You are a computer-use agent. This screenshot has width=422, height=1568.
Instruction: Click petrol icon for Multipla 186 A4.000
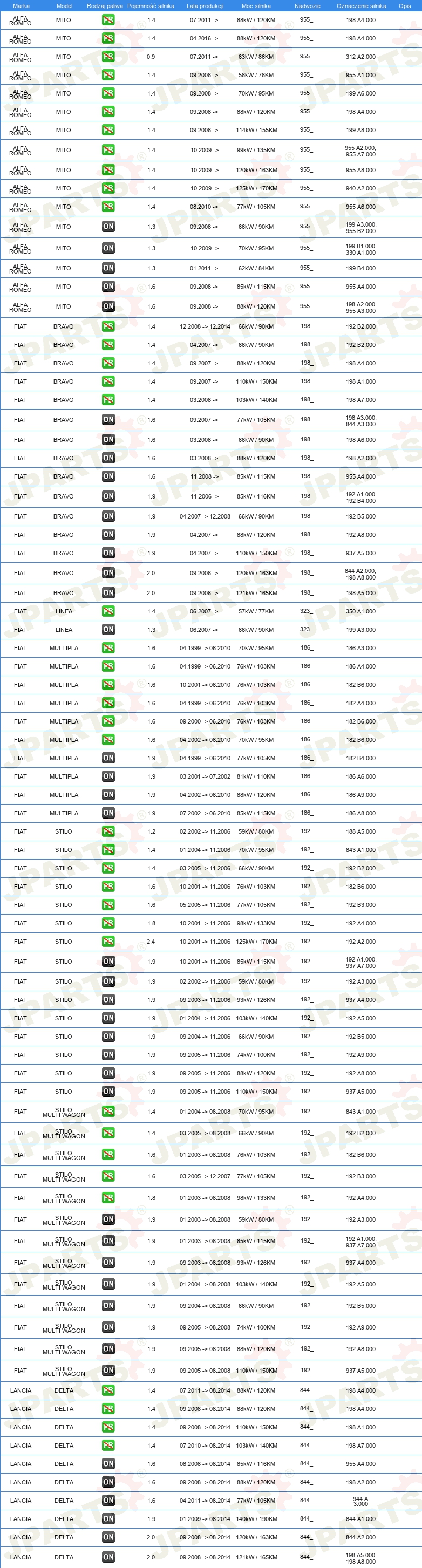(x=108, y=666)
